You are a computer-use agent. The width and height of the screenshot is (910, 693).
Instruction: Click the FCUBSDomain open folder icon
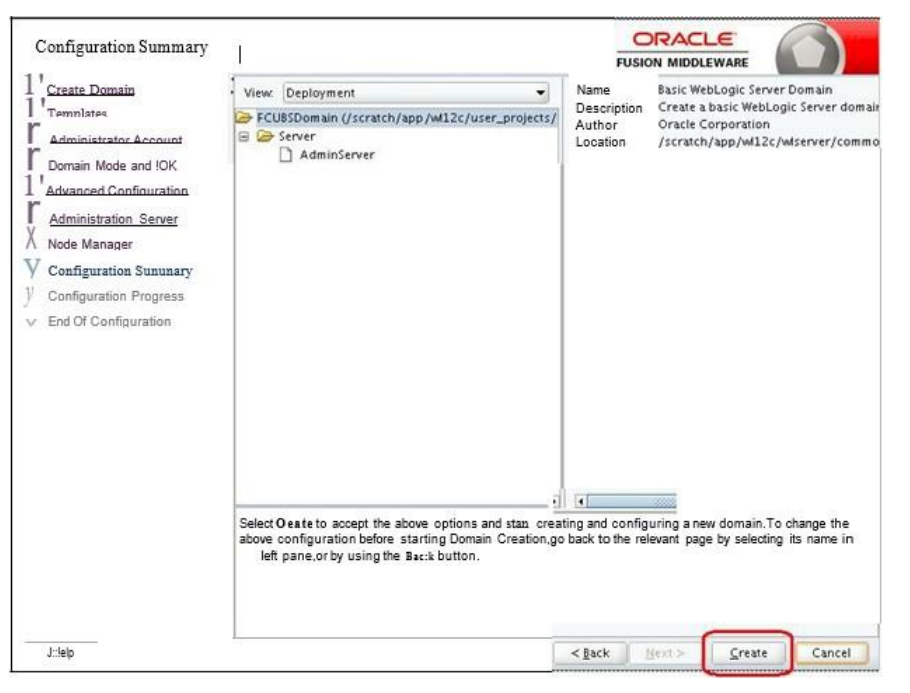pos(243,118)
